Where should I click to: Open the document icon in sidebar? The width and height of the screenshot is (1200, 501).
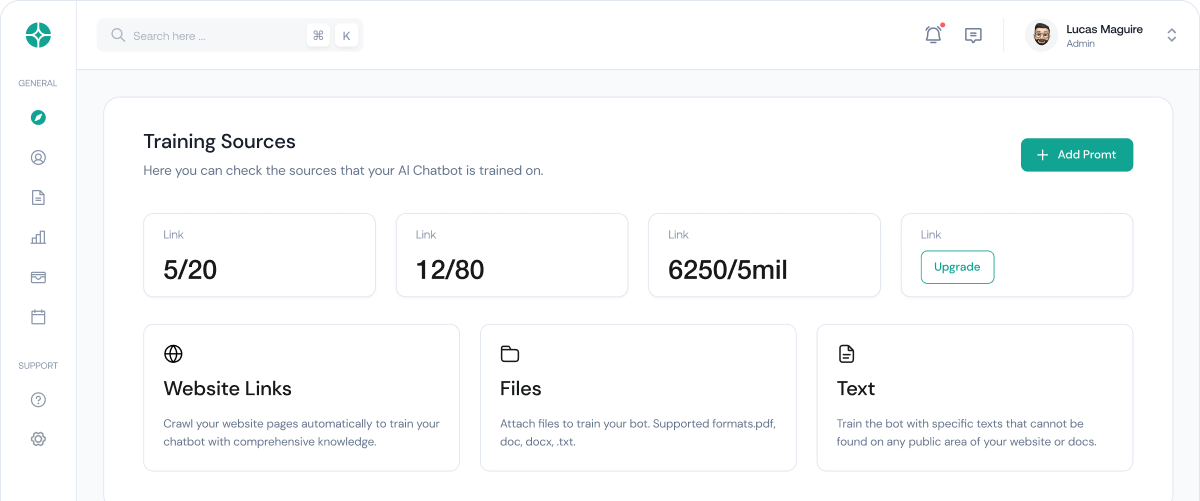coord(38,198)
